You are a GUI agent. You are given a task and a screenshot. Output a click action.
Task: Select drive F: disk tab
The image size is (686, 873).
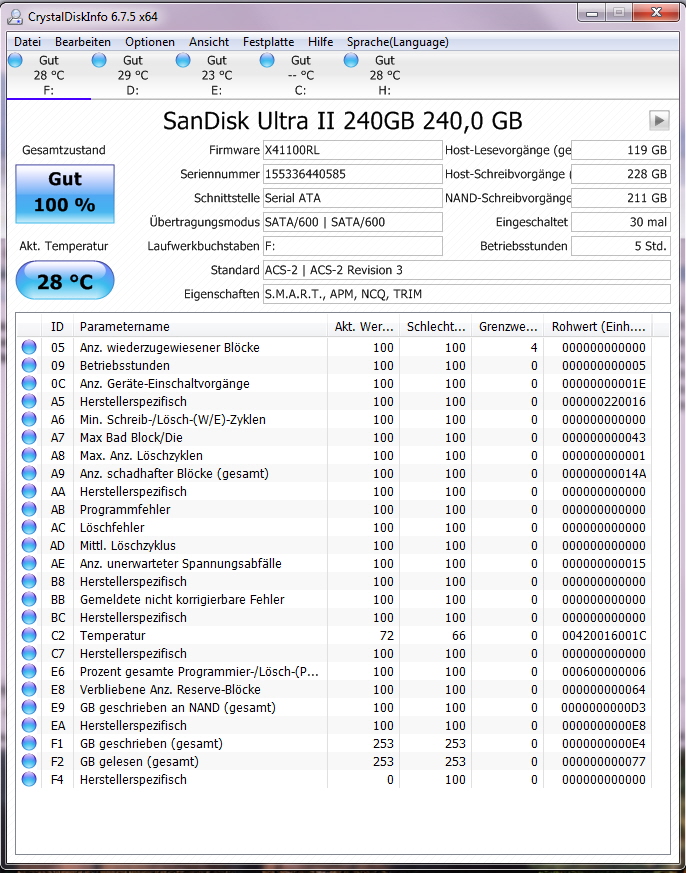click(x=48, y=75)
